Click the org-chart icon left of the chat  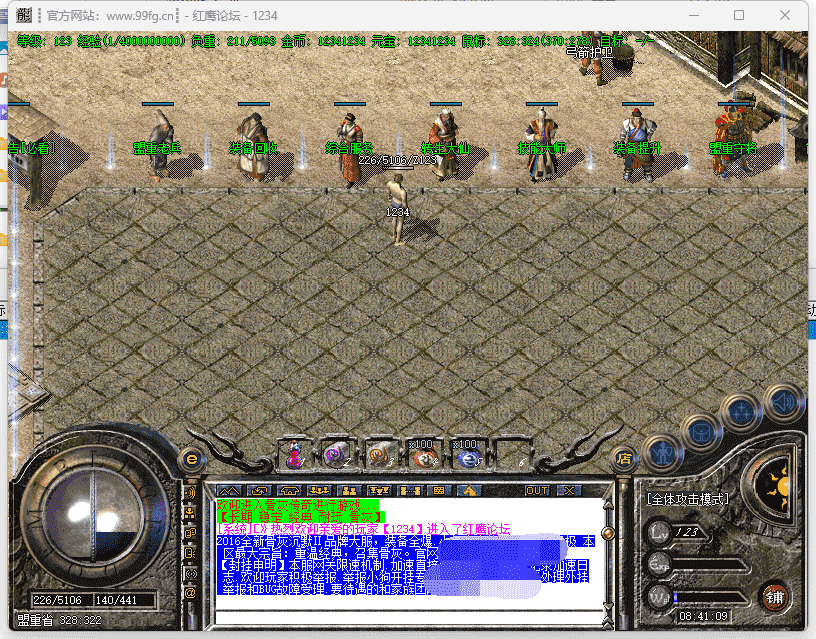point(190,514)
